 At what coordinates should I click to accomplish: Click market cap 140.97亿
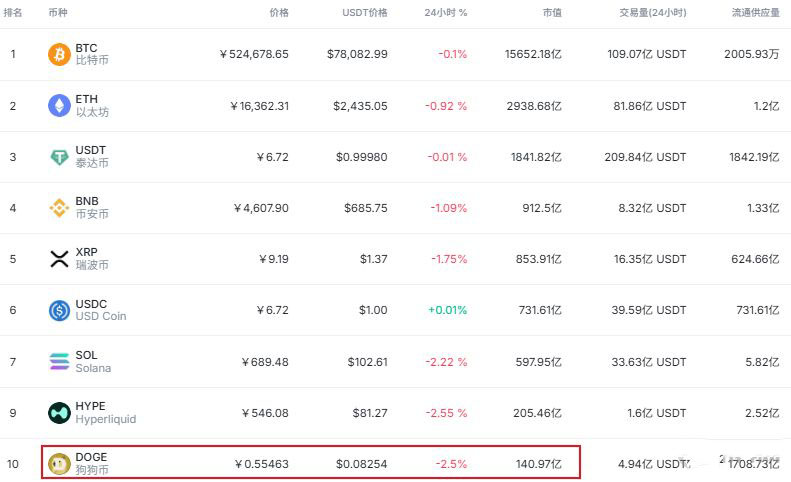tap(539, 464)
